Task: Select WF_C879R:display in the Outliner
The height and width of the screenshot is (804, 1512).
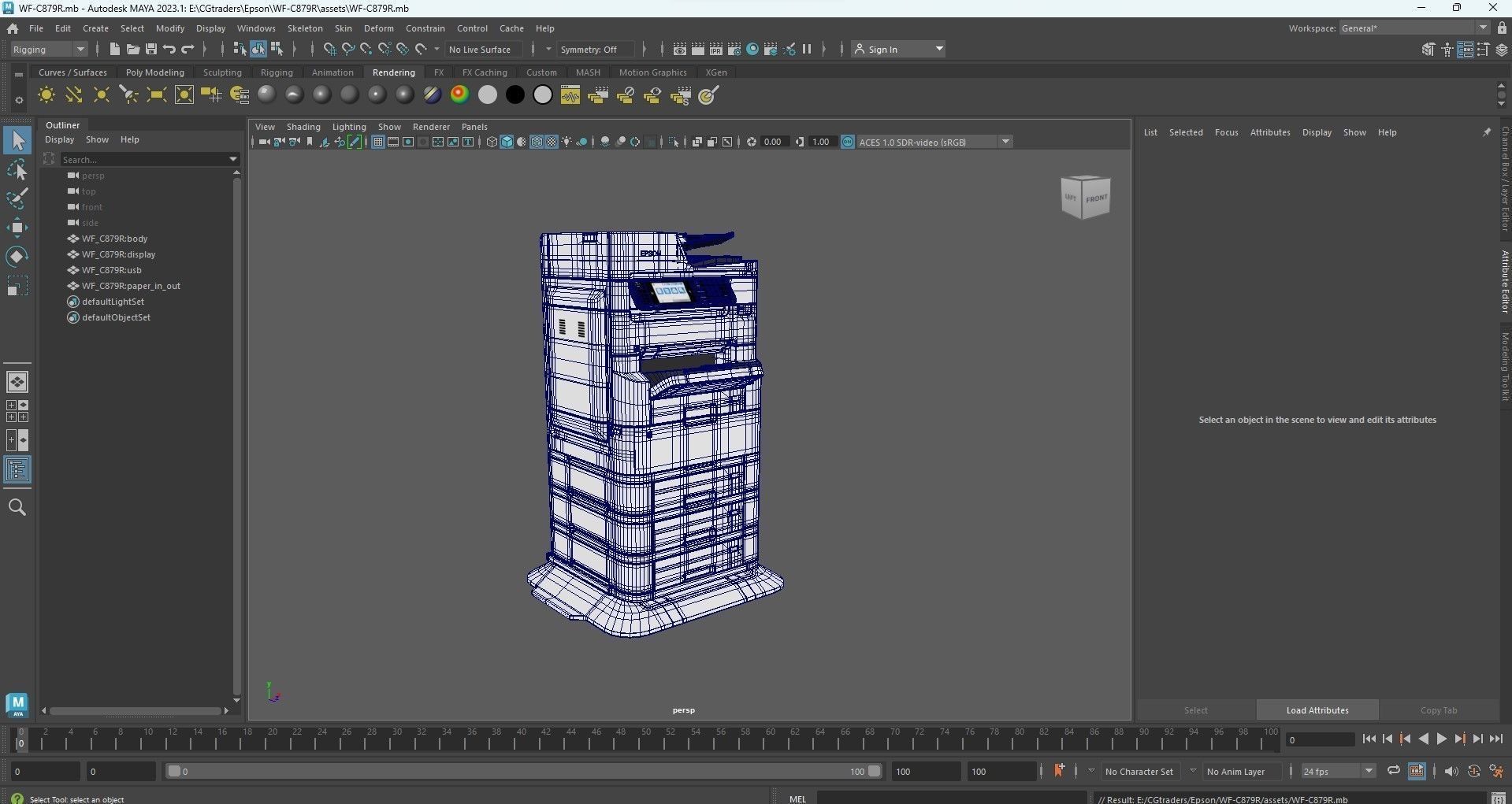Action: [x=118, y=254]
